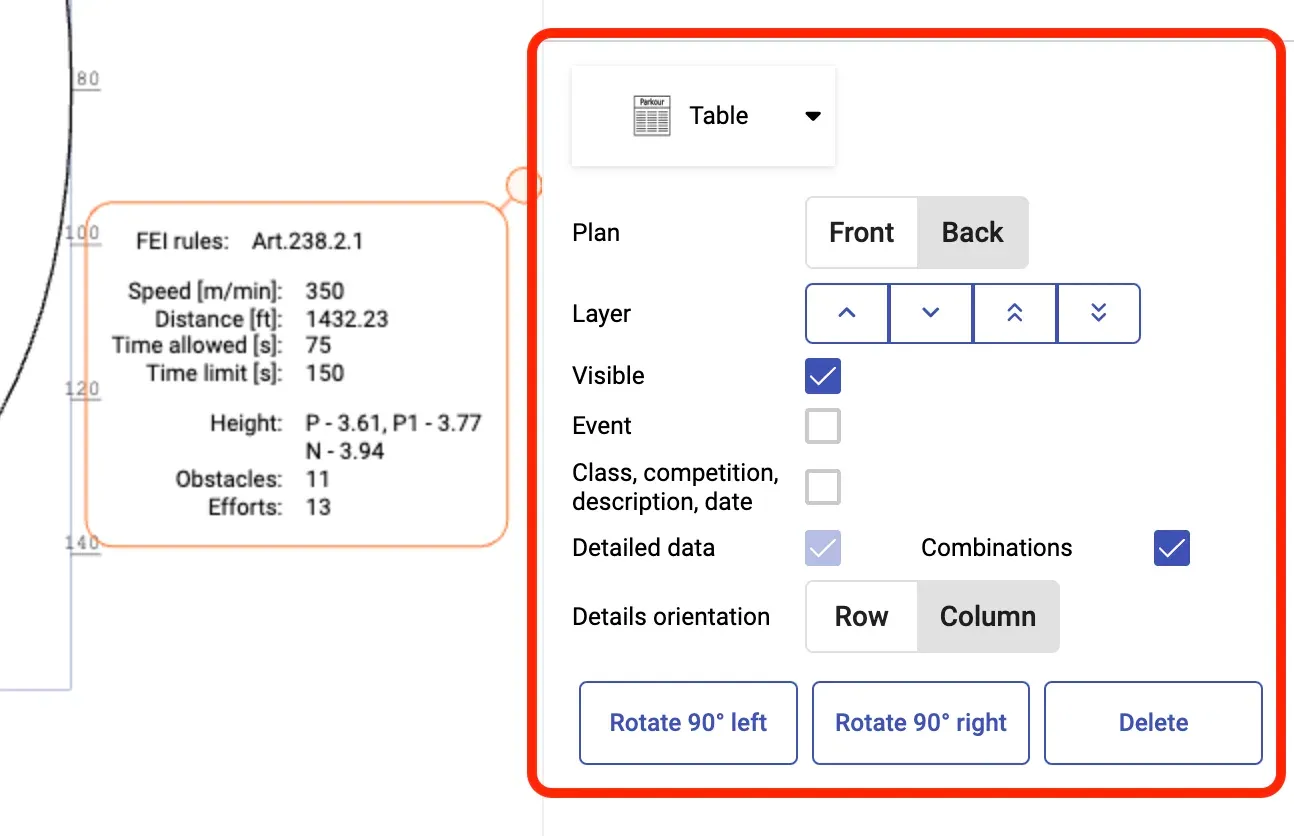Move layer down one step

pyautogui.click(x=931, y=314)
